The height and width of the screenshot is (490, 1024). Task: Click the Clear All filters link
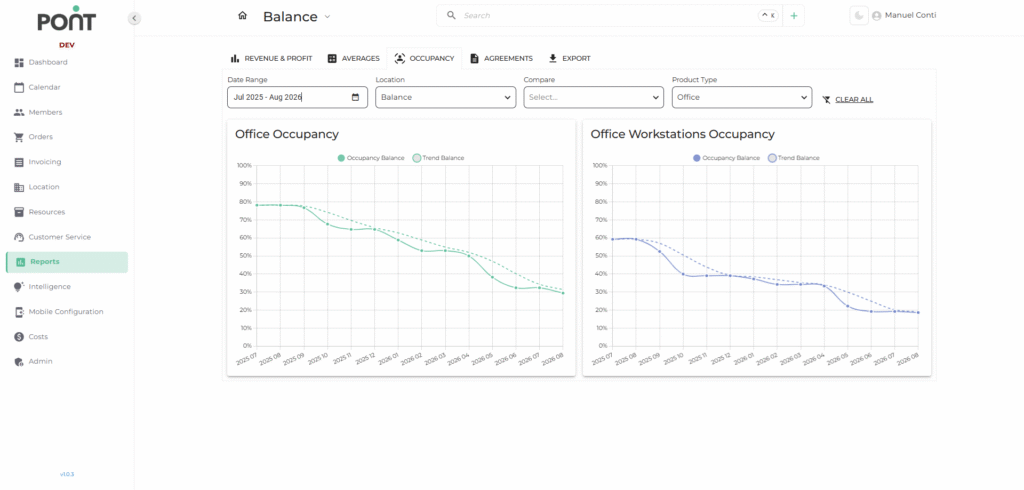[853, 99]
